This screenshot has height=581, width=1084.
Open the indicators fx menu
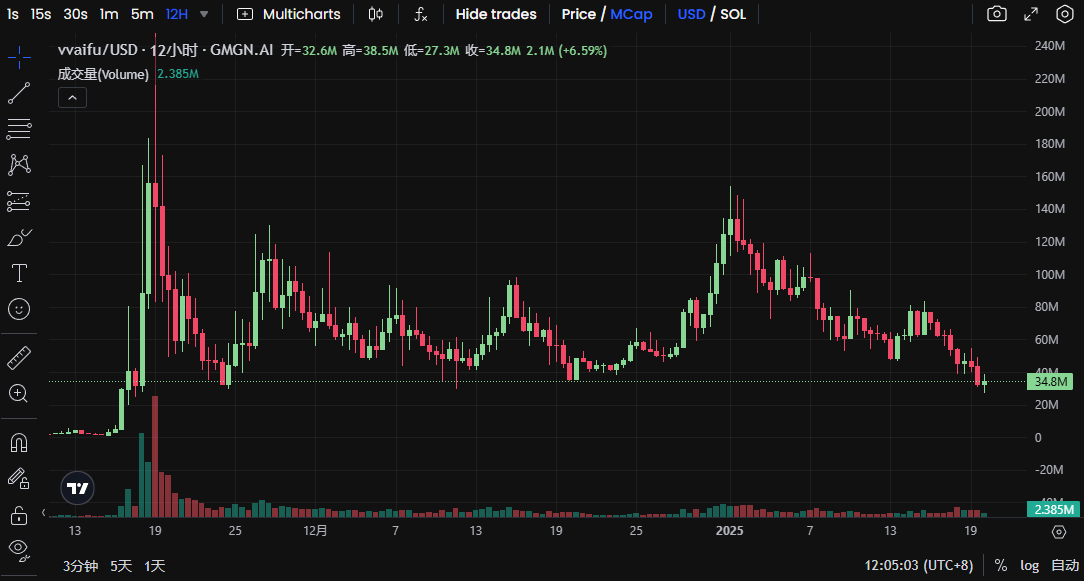click(420, 14)
